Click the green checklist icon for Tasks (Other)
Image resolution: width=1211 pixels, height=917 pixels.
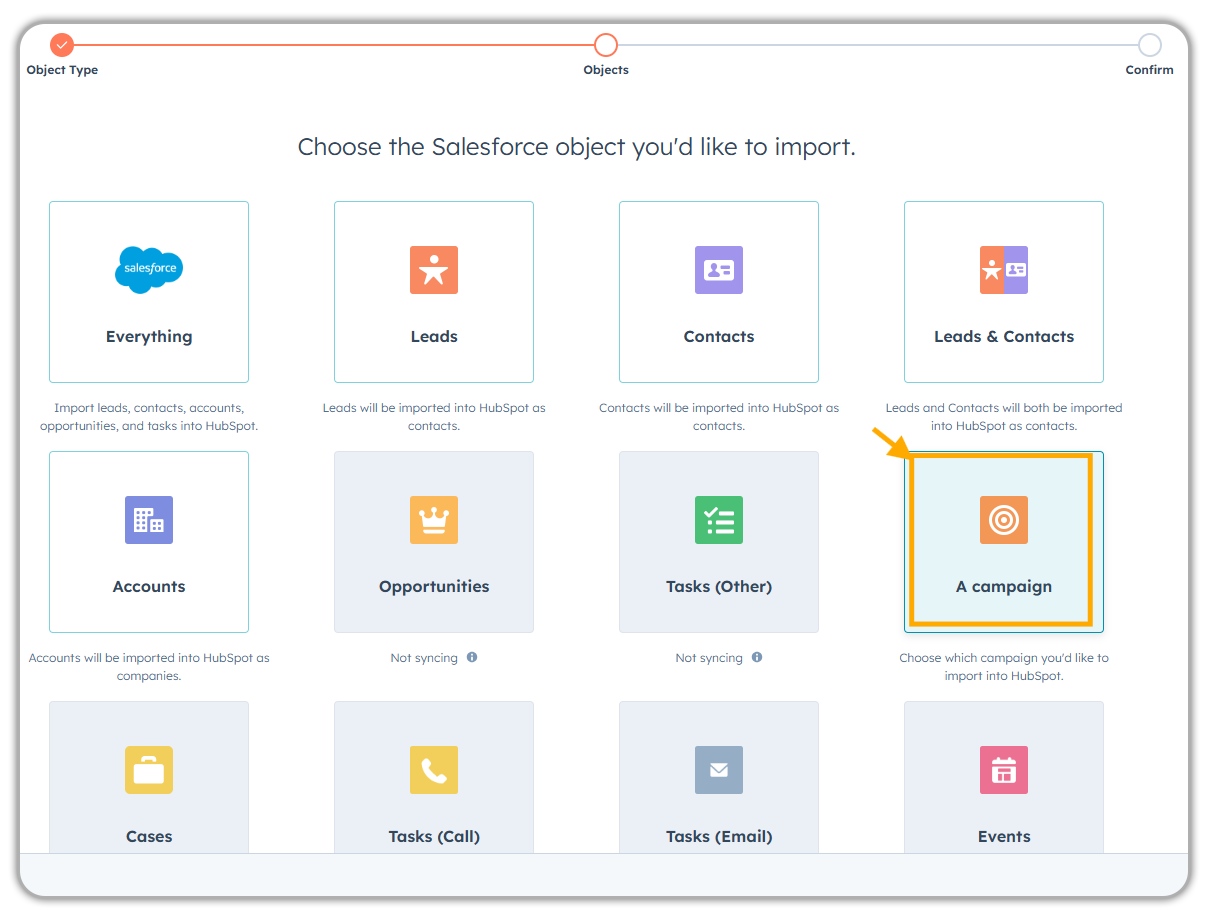[x=718, y=519]
